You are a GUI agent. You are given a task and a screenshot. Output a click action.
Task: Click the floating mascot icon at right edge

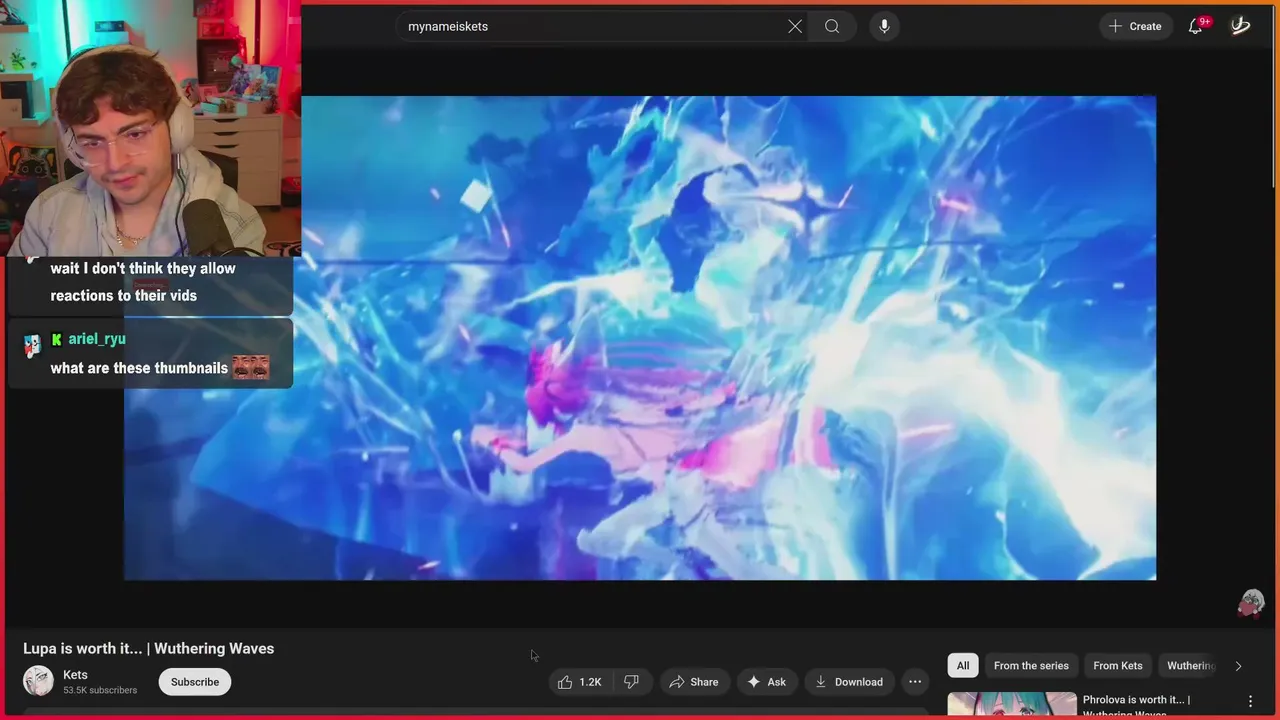pyautogui.click(x=1251, y=603)
